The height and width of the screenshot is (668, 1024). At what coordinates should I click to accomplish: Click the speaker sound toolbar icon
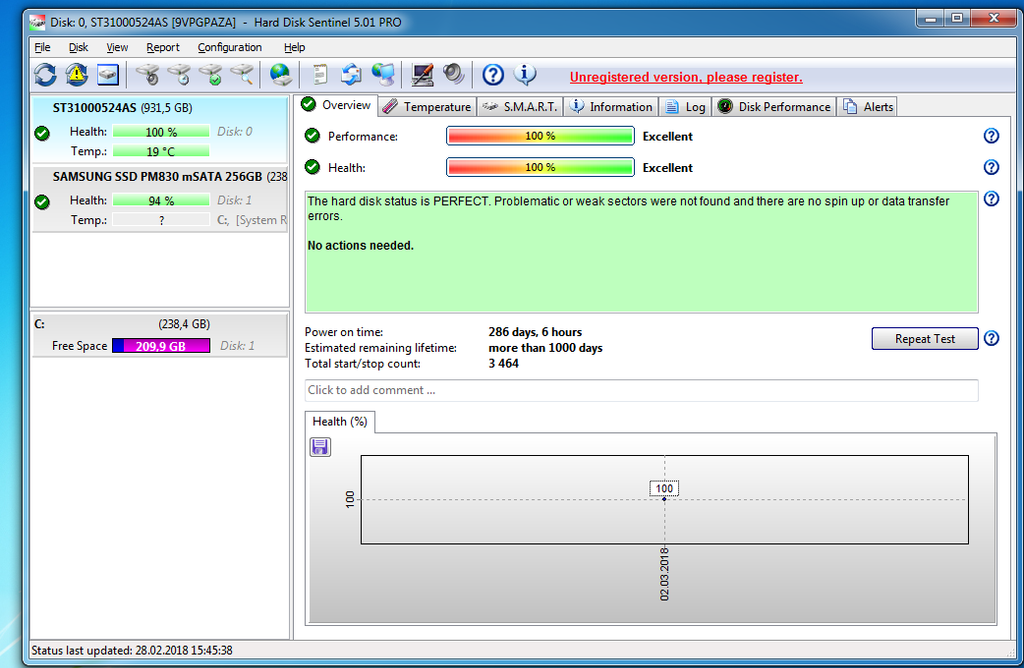453,74
